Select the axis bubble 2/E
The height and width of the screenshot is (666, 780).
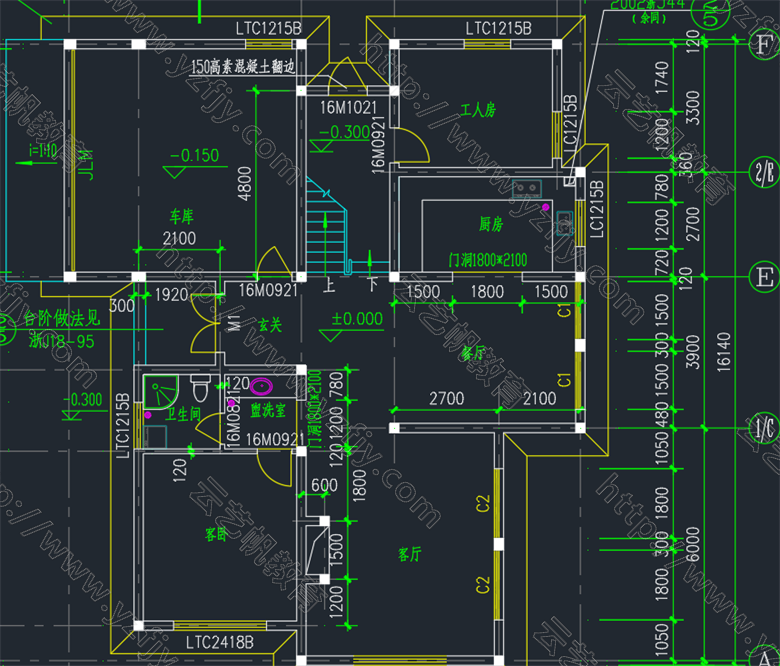[764, 173]
